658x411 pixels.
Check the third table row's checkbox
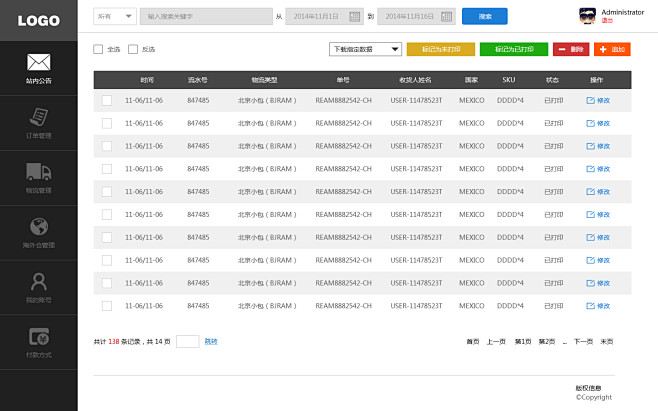107,146
